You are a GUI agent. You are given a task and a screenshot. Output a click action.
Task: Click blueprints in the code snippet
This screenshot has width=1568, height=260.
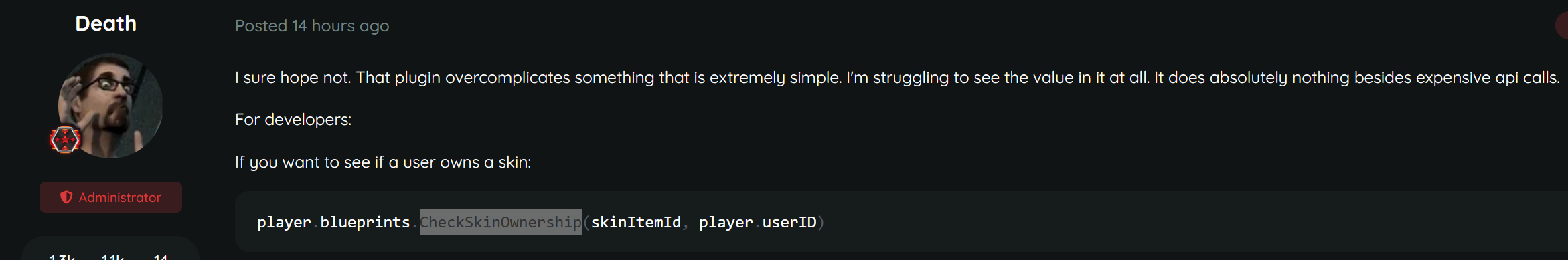tap(365, 222)
